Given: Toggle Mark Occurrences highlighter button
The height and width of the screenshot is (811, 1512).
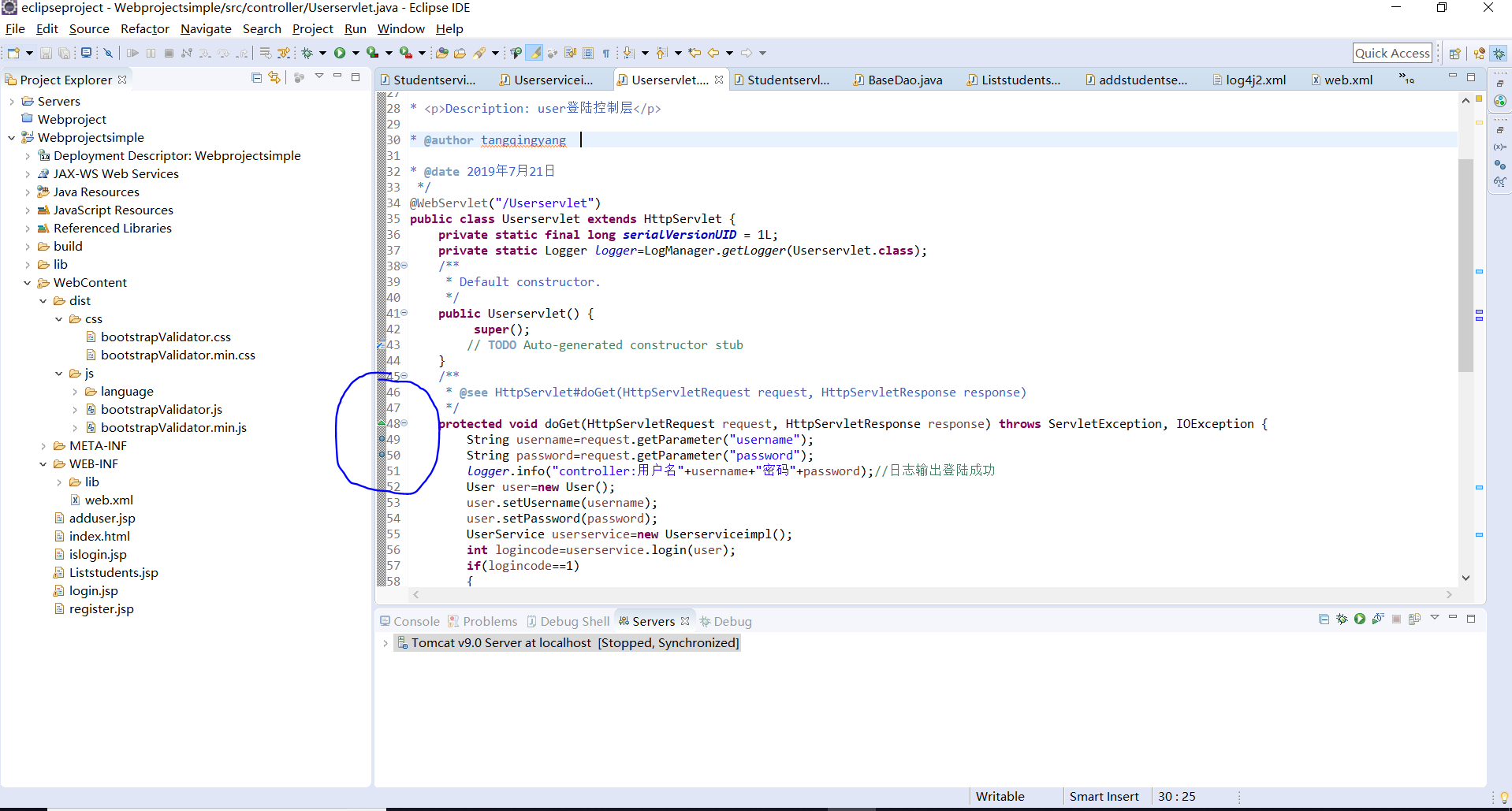Looking at the screenshot, I should point(534,53).
